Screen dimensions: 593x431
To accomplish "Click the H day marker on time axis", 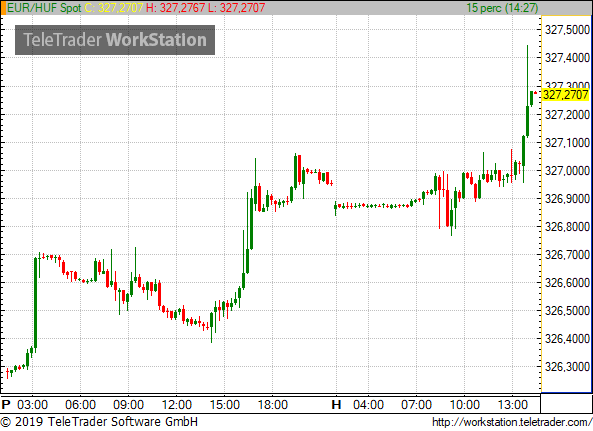I will [336, 405].
